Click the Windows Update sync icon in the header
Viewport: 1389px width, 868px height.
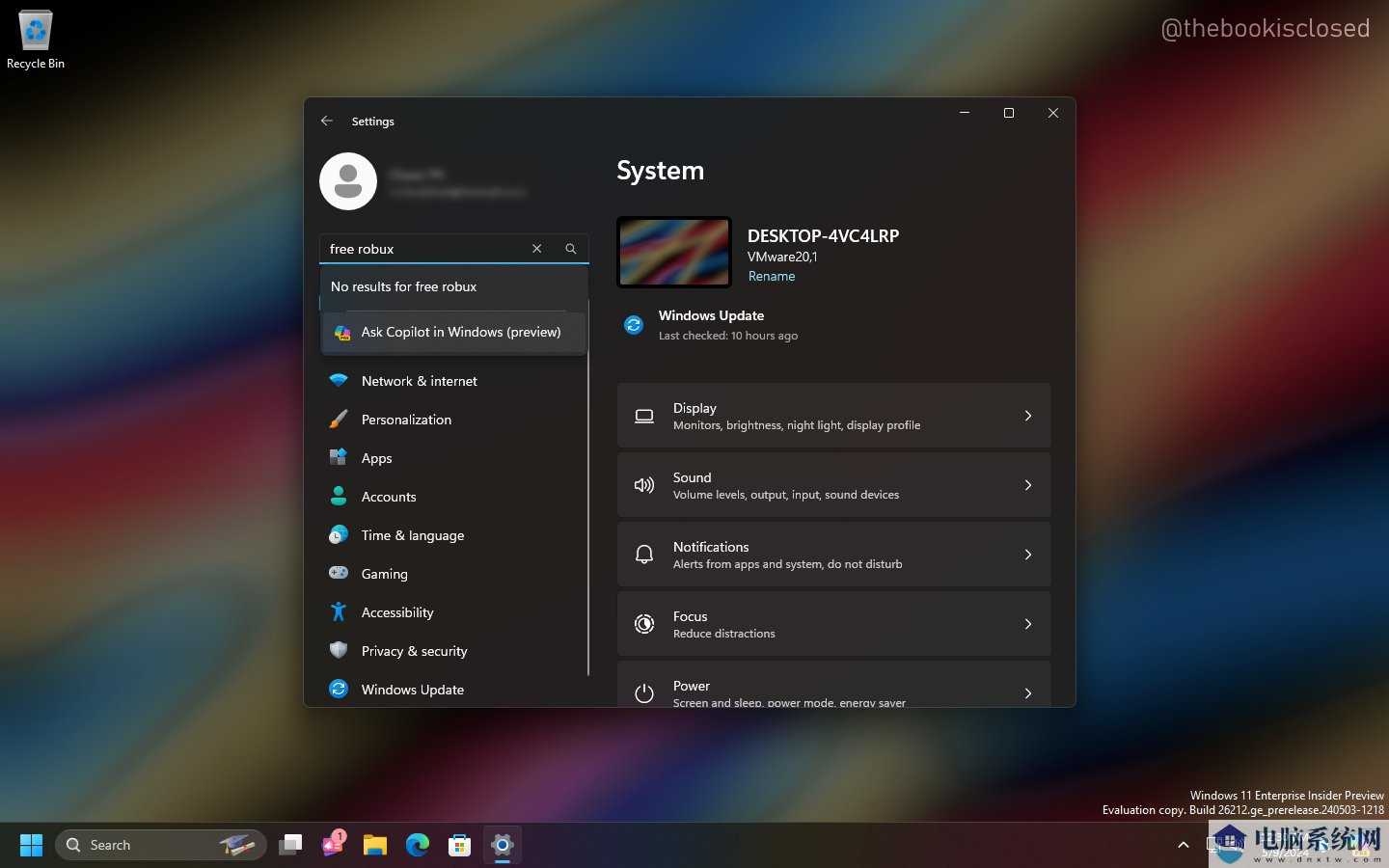coord(634,325)
